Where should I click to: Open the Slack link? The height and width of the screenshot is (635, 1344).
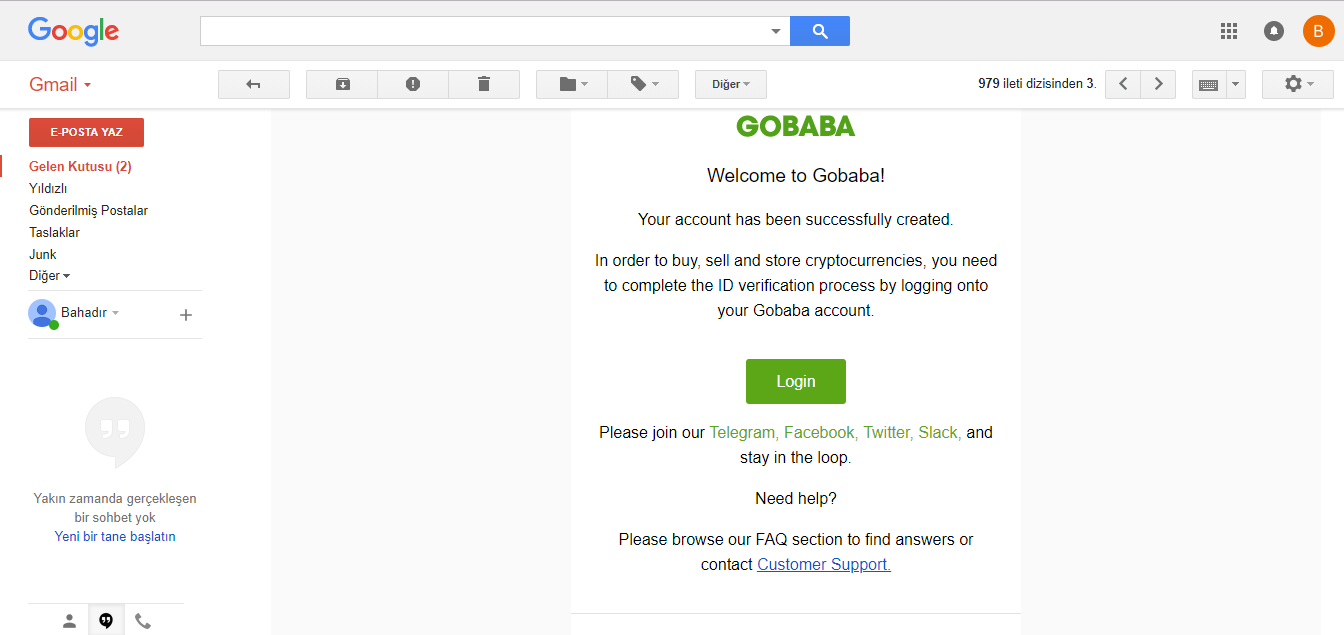pyautogui.click(x=940, y=433)
